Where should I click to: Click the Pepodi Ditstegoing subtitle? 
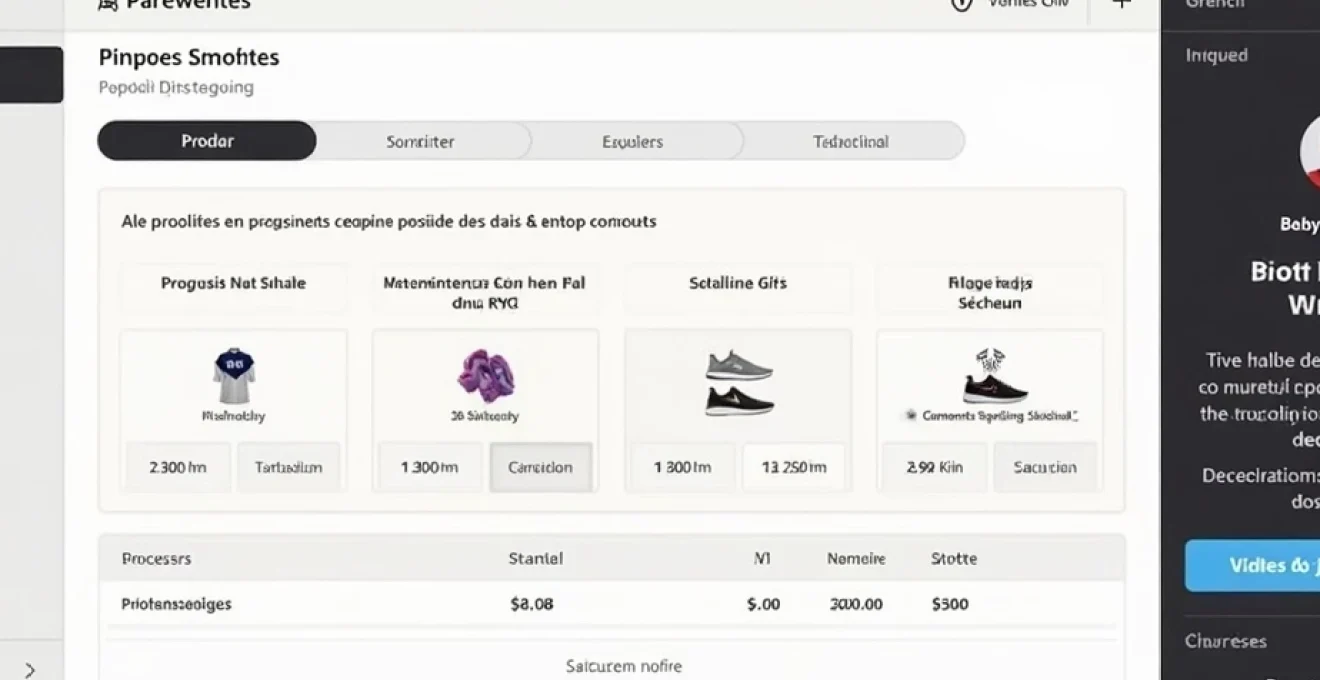(x=176, y=87)
